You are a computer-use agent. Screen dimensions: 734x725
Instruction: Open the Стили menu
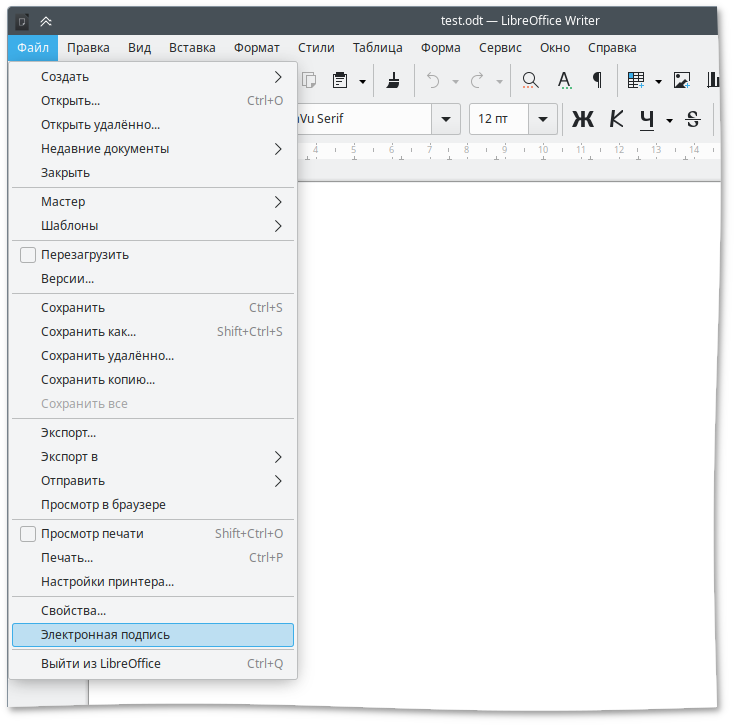316,48
